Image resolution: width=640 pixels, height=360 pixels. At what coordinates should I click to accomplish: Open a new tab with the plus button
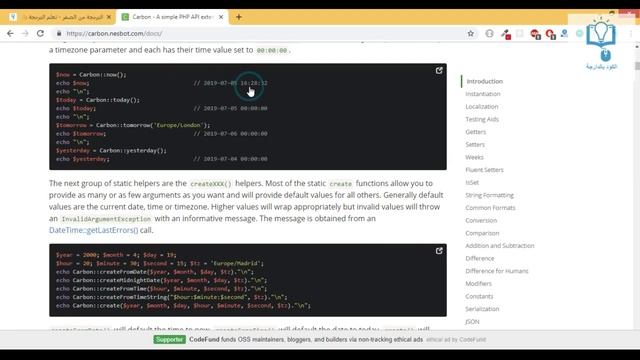[239, 17]
